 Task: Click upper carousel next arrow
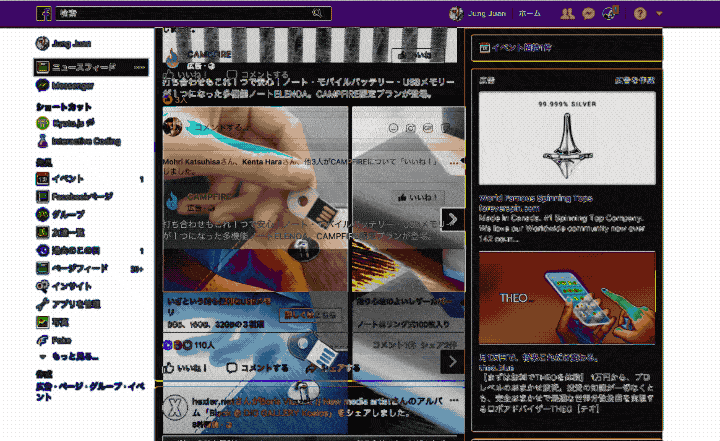tap(452, 219)
